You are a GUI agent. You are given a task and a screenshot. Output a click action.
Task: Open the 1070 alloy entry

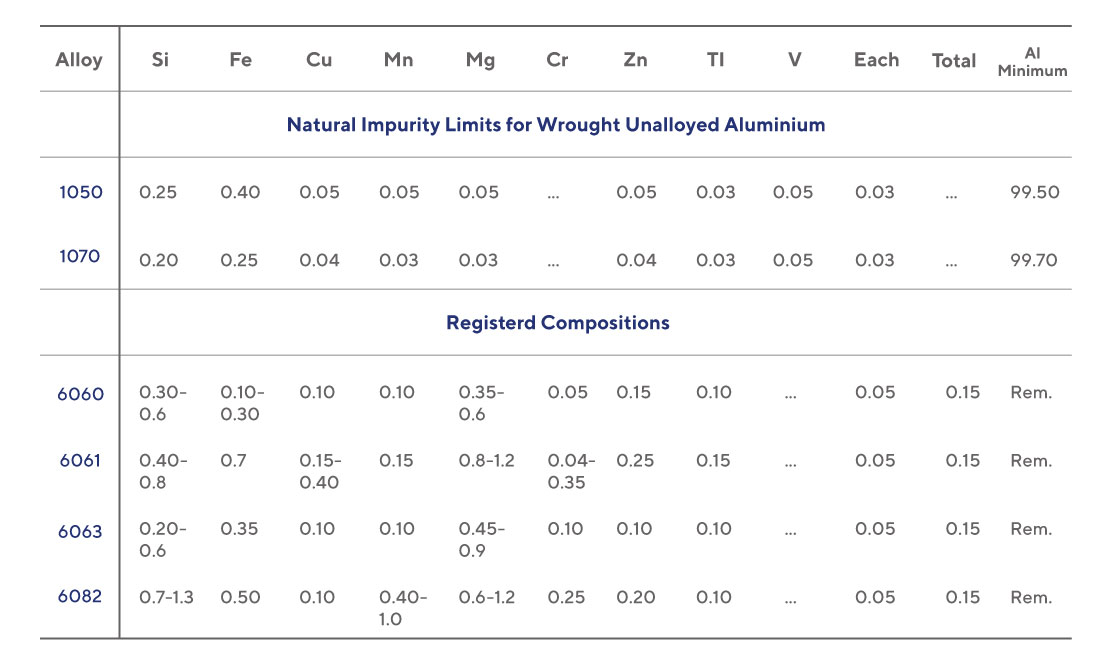point(80,256)
